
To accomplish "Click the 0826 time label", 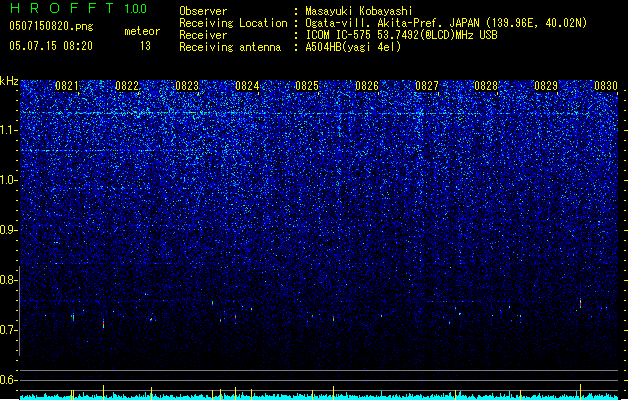I will click(x=367, y=86).
